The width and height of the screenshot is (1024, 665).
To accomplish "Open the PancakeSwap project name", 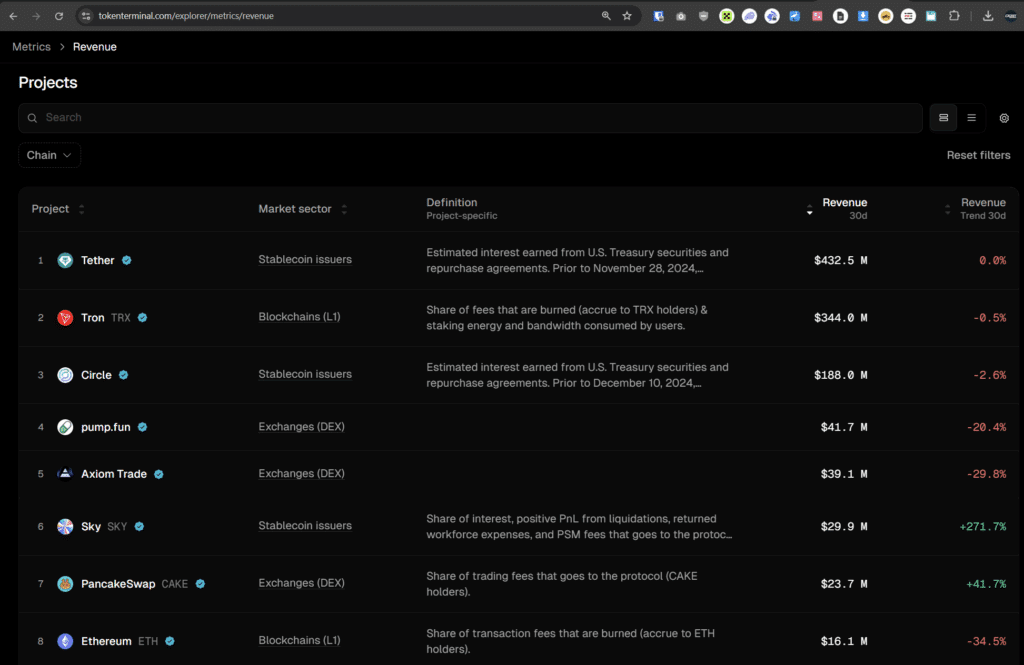I will [118, 584].
